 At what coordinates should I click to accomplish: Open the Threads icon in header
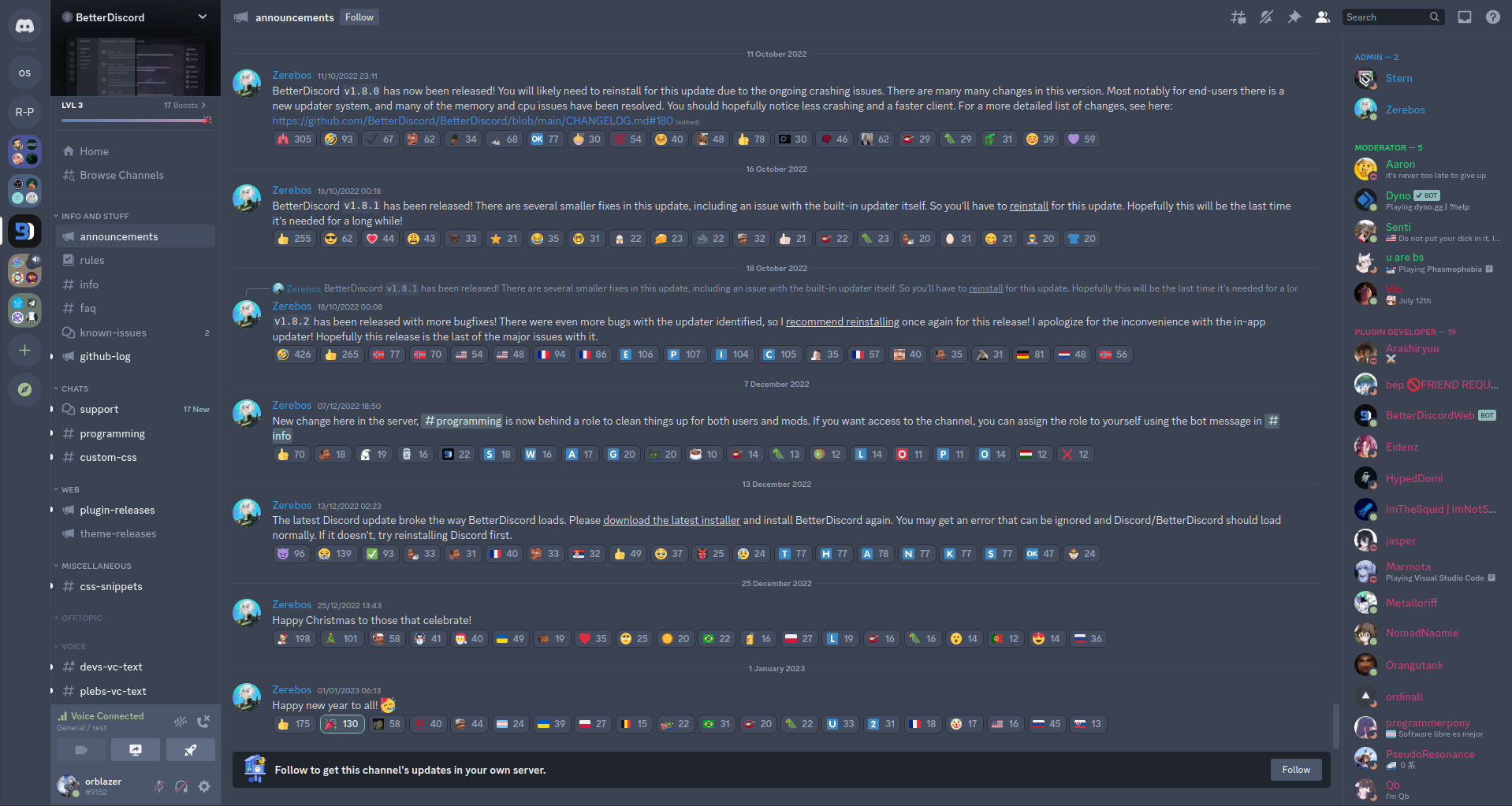(x=1238, y=17)
